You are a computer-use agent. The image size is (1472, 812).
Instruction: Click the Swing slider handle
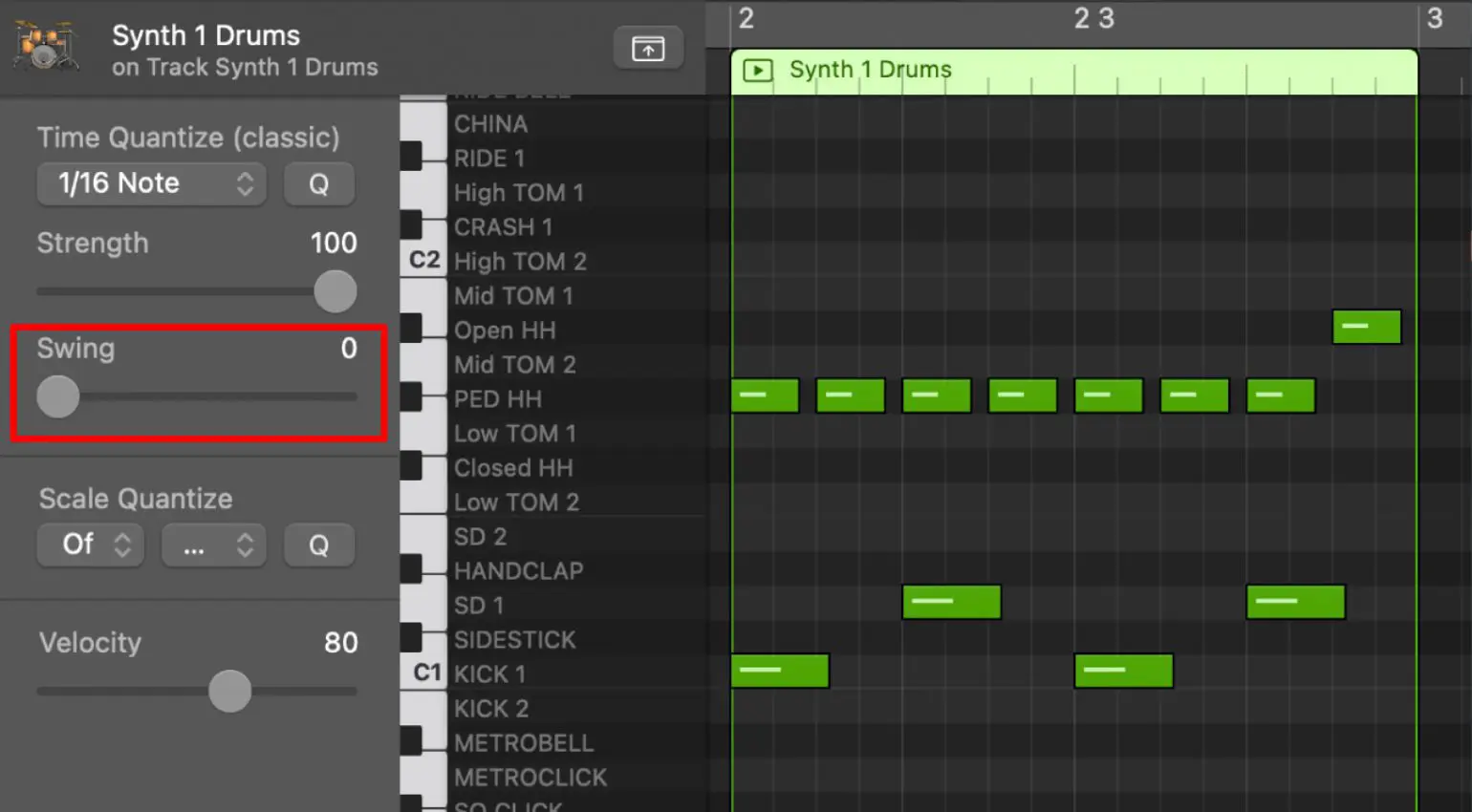pos(57,396)
